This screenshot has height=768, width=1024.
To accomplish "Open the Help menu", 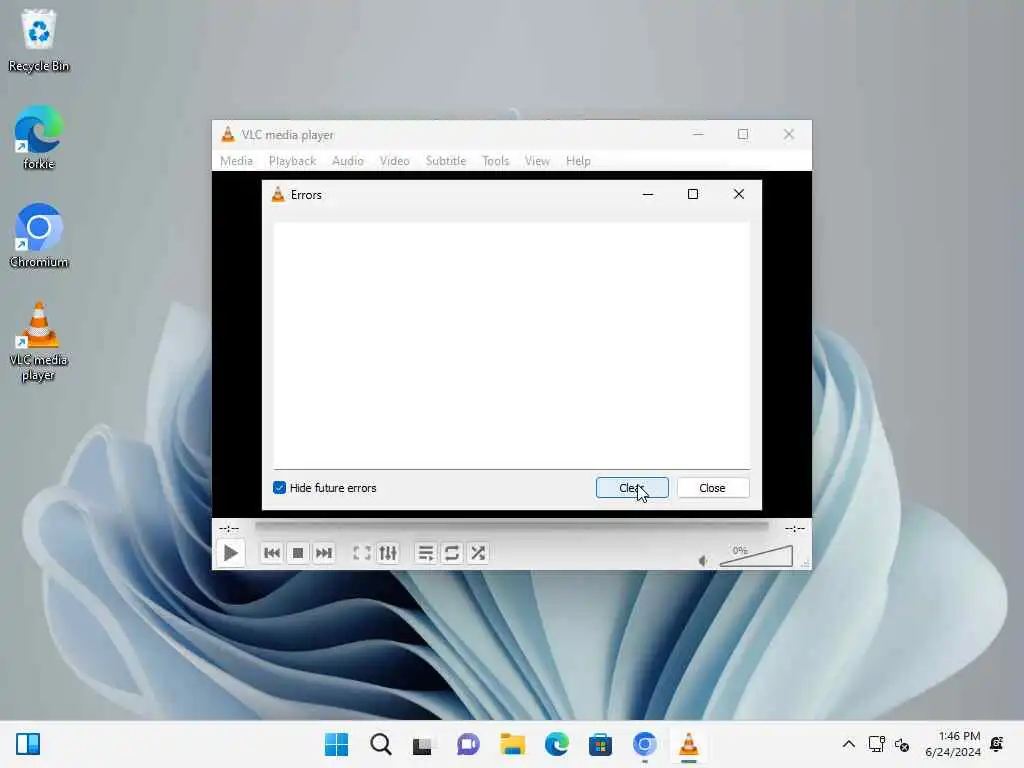I will click(578, 161).
